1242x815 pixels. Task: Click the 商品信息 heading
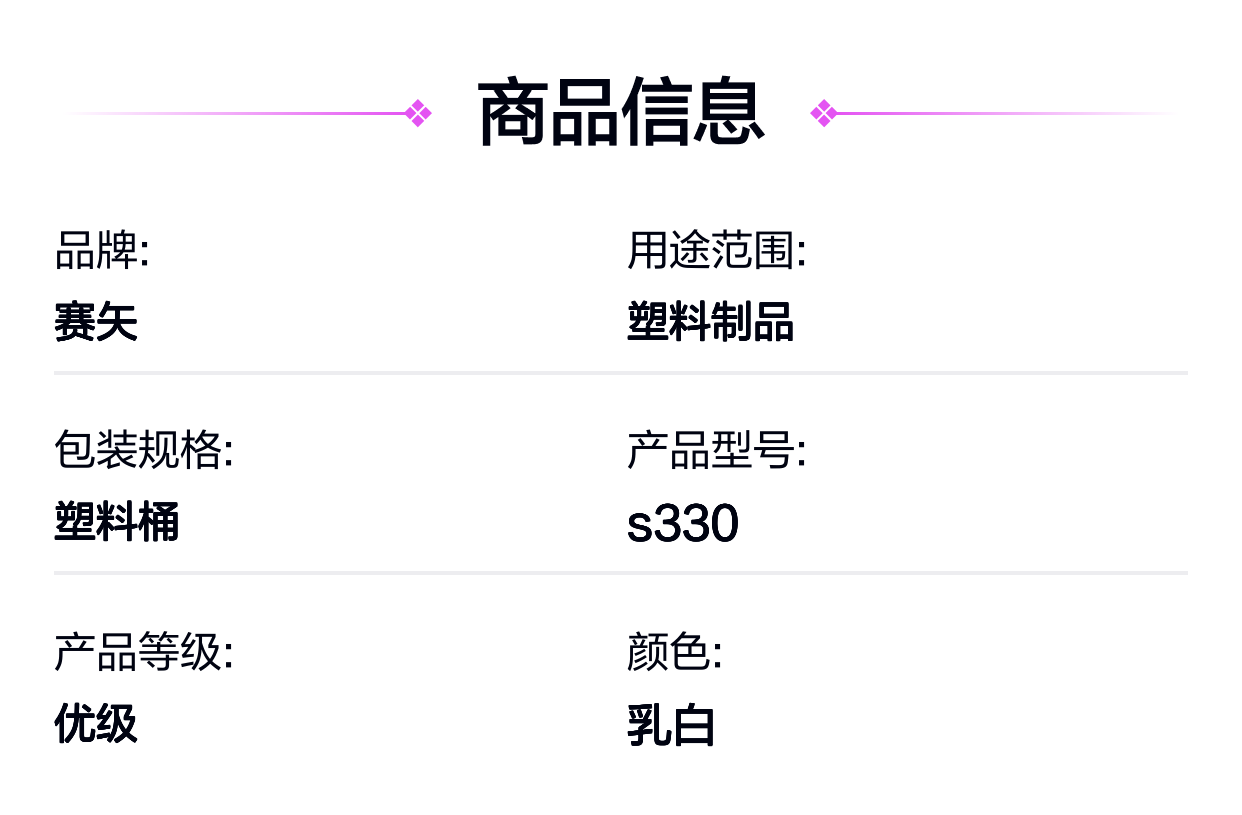(621, 113)
